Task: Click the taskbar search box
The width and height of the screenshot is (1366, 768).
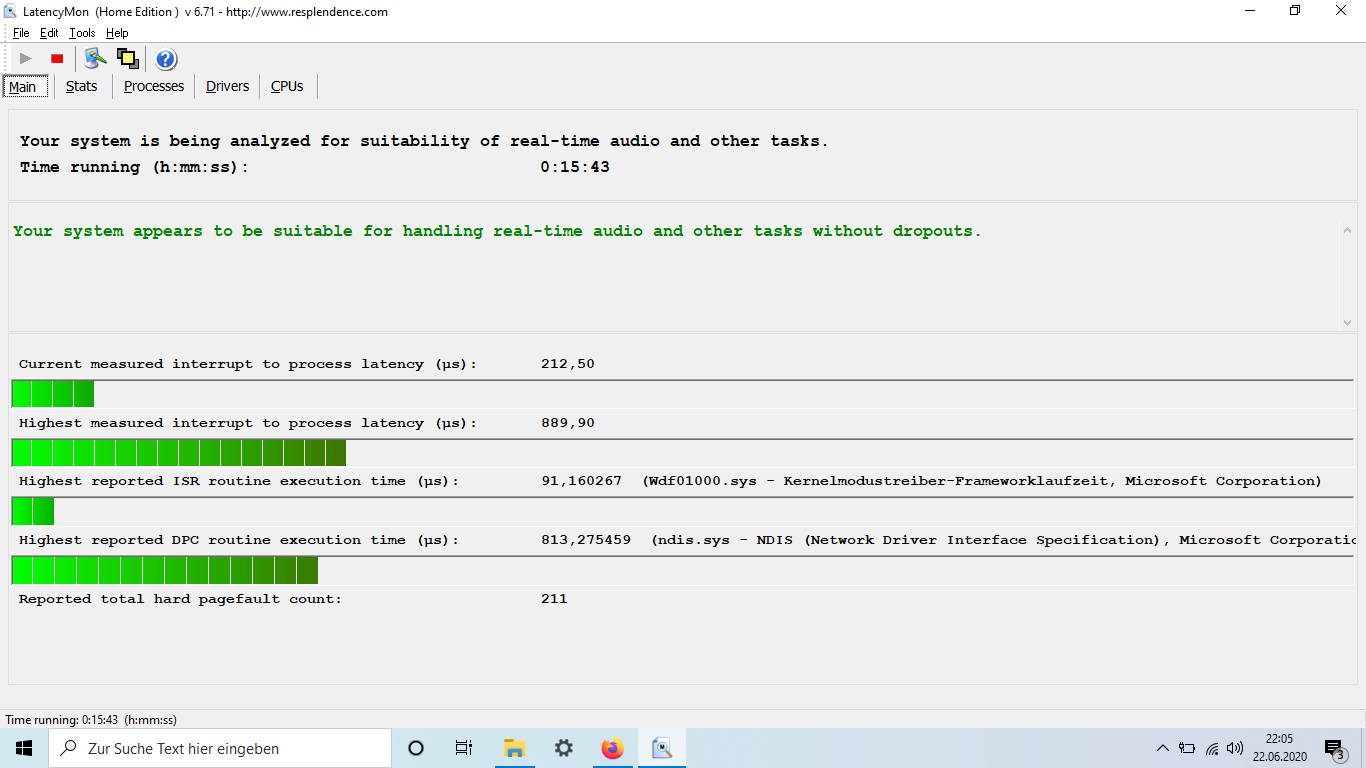Action: point(220,748)
